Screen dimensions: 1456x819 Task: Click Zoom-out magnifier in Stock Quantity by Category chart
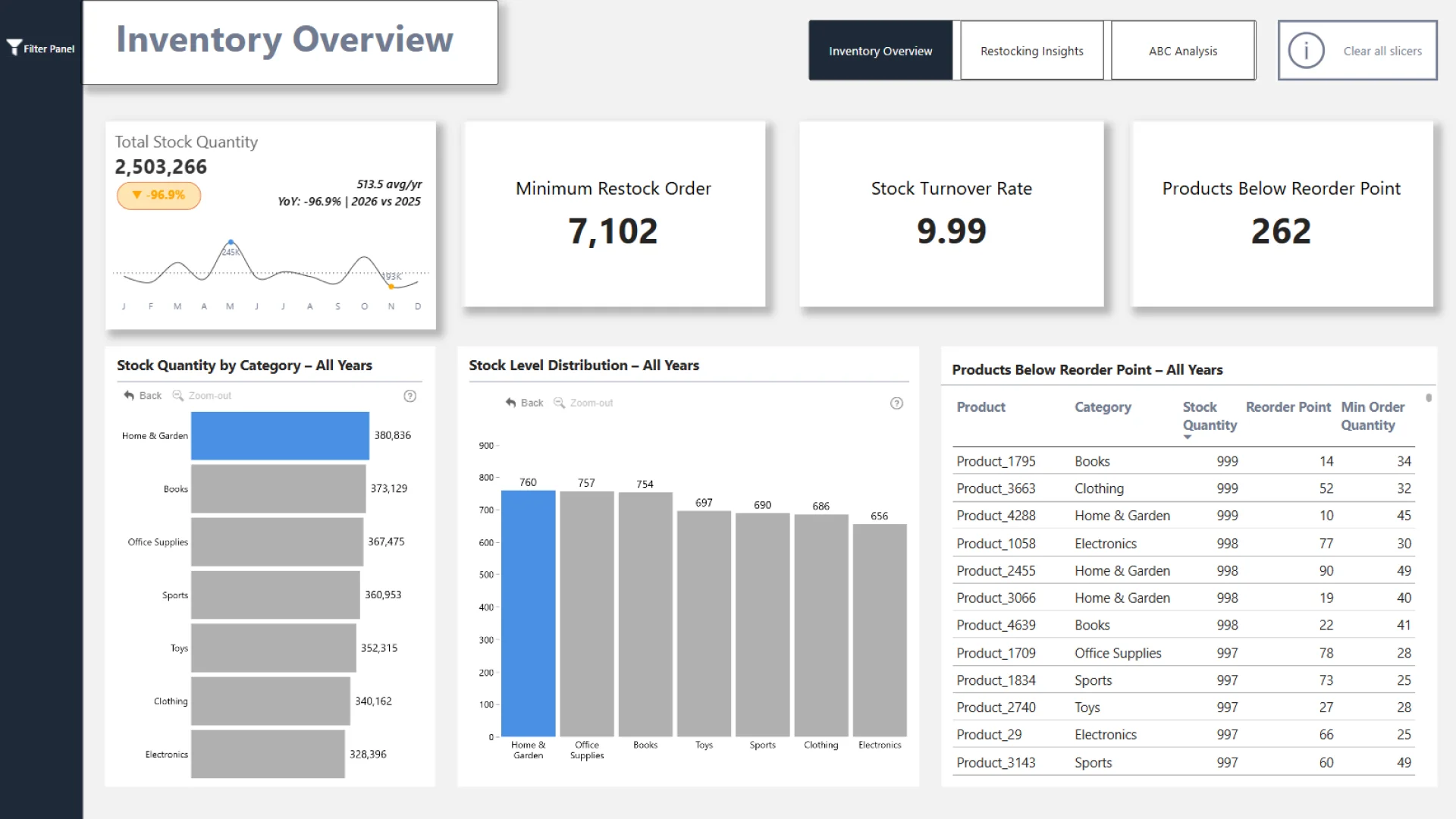(178, 395)
